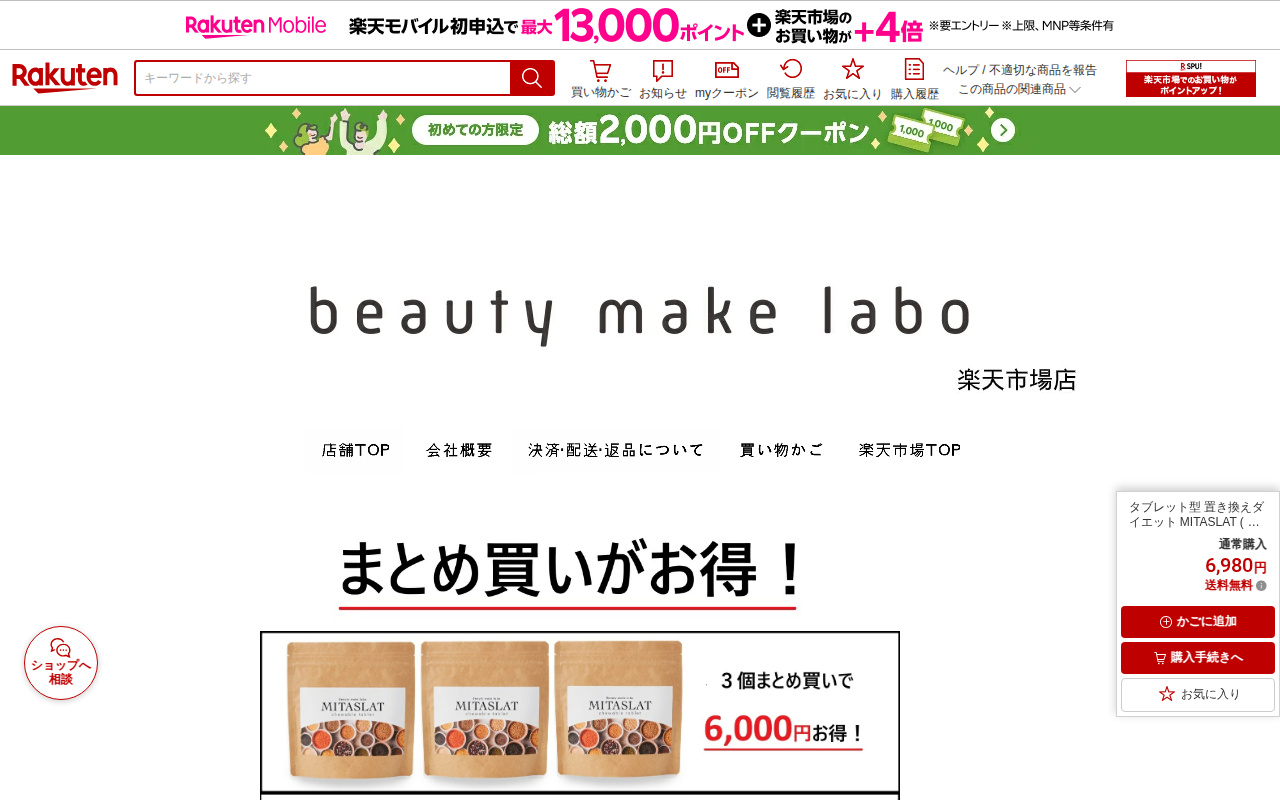Open the 閲覧履歴 browsing history icon
This screenshot has width=1280, height=800.
(791, 80)
